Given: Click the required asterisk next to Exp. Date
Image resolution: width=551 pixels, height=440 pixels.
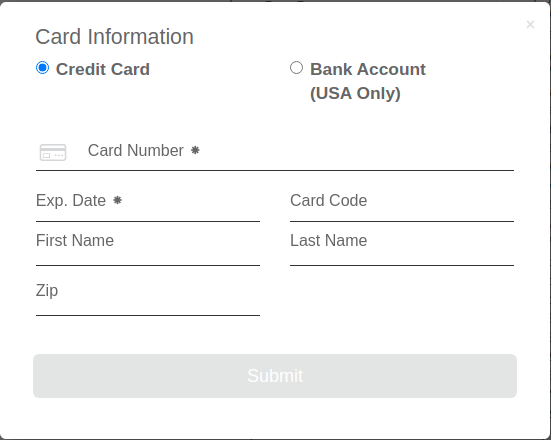Looking at the screenshot, I should tap(117, 200).
